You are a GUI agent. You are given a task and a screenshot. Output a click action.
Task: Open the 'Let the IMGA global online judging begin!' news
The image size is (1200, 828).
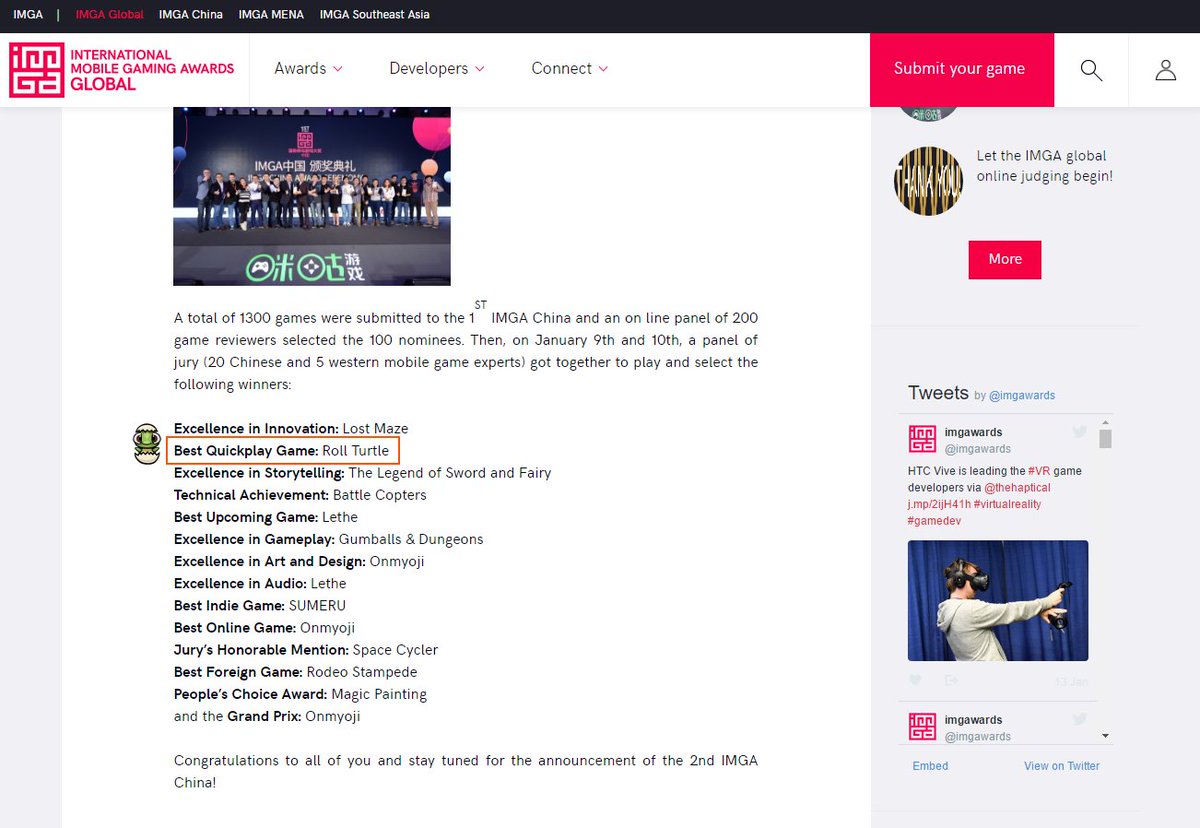coord(1044,166)
